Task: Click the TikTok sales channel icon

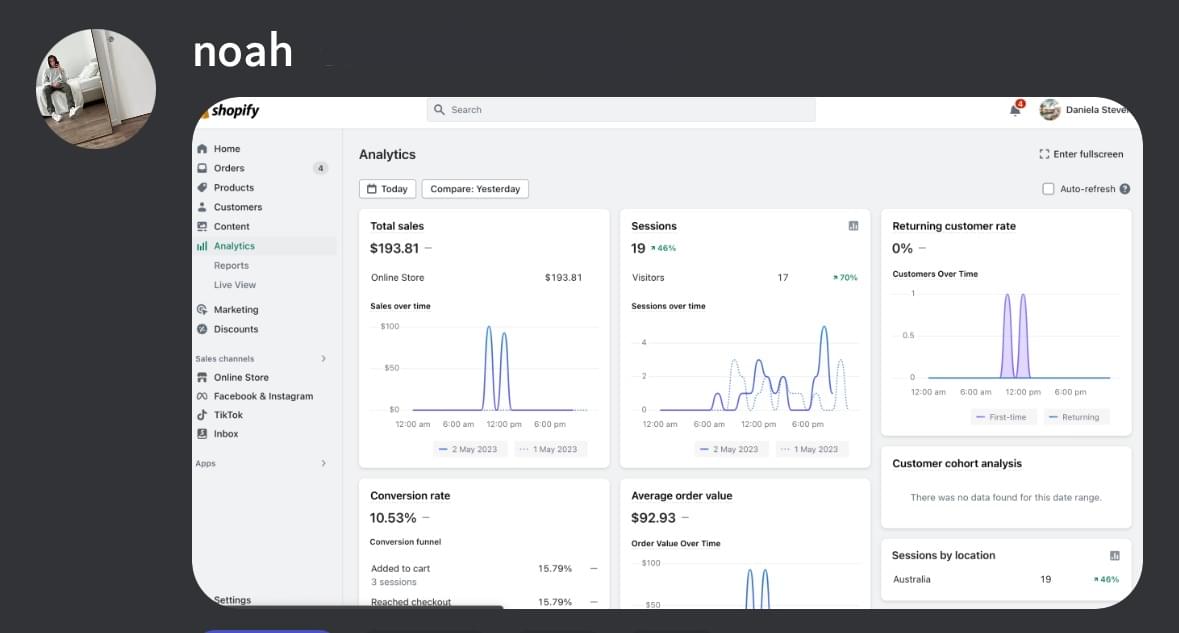Action: click(202, 415)
